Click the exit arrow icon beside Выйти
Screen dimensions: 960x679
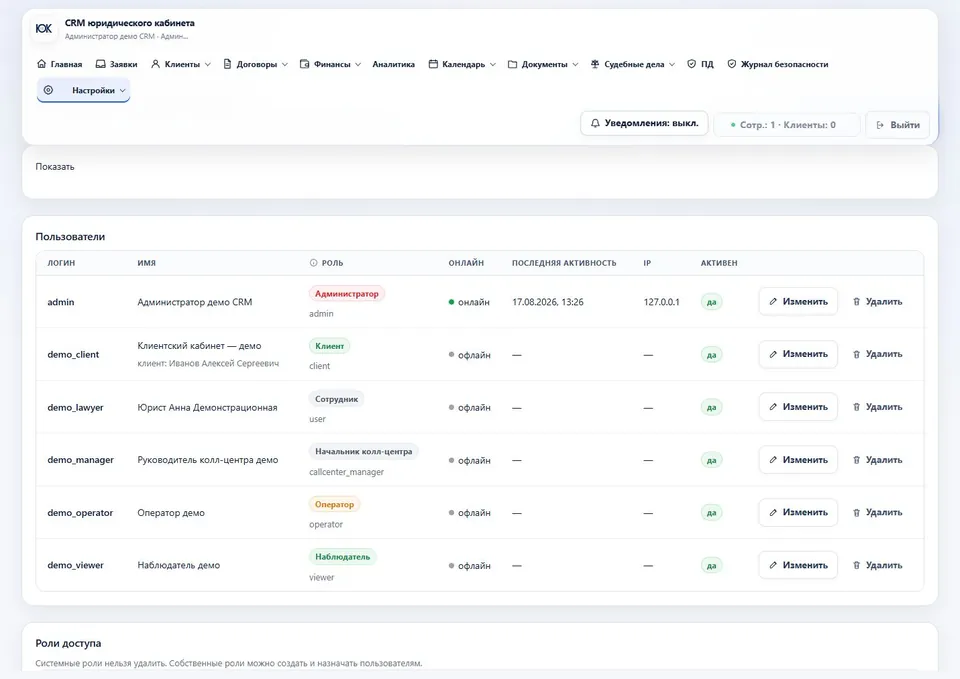click(x=880, y=125)
